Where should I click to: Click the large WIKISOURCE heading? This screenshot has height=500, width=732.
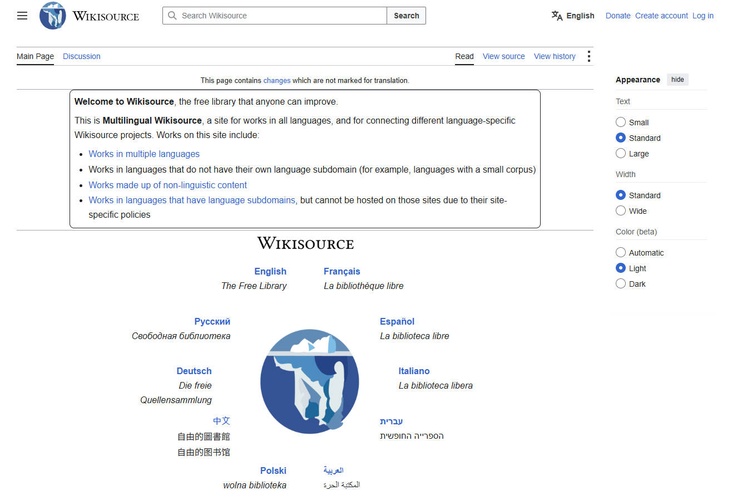point(306,243)
